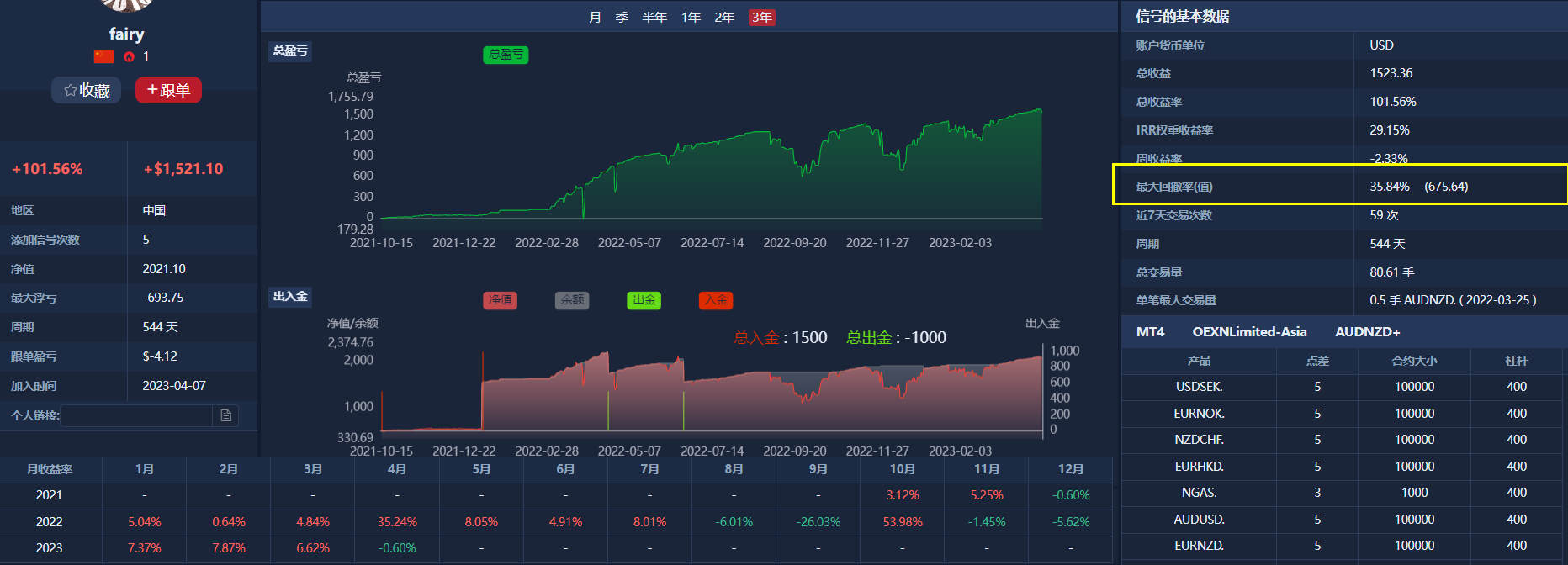Click the 月收益率 table header
This screenshot has width=1568, height=565.
[50, 469]
